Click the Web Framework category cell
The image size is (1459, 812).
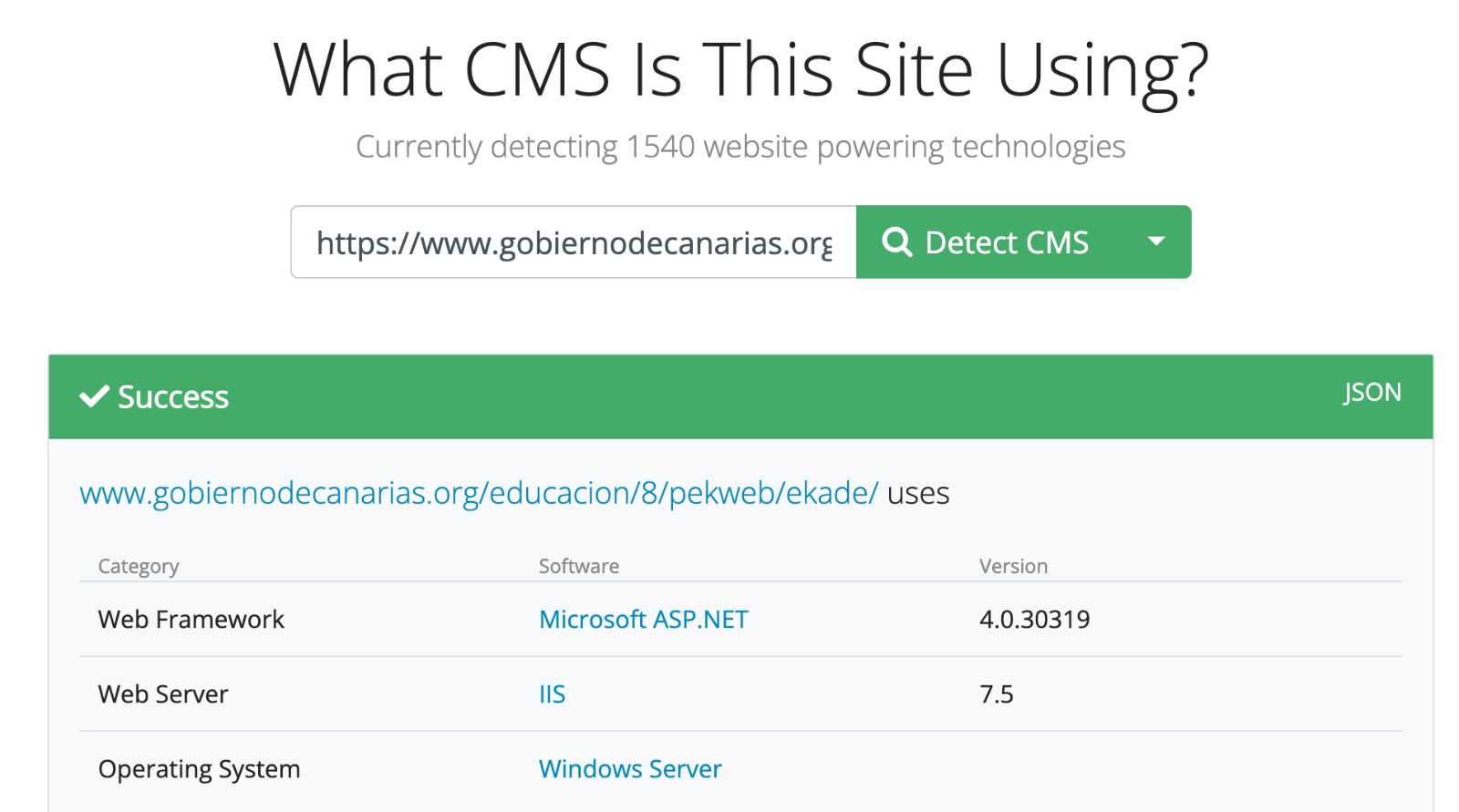[x=191, y=620]
